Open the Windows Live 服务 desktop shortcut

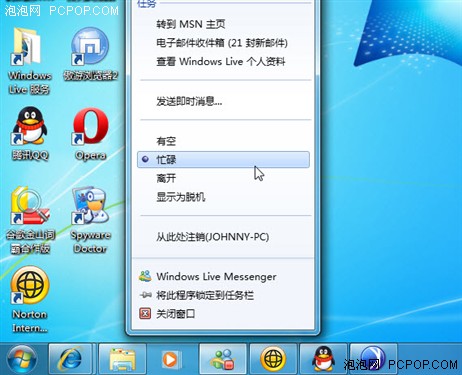[29, 61]
